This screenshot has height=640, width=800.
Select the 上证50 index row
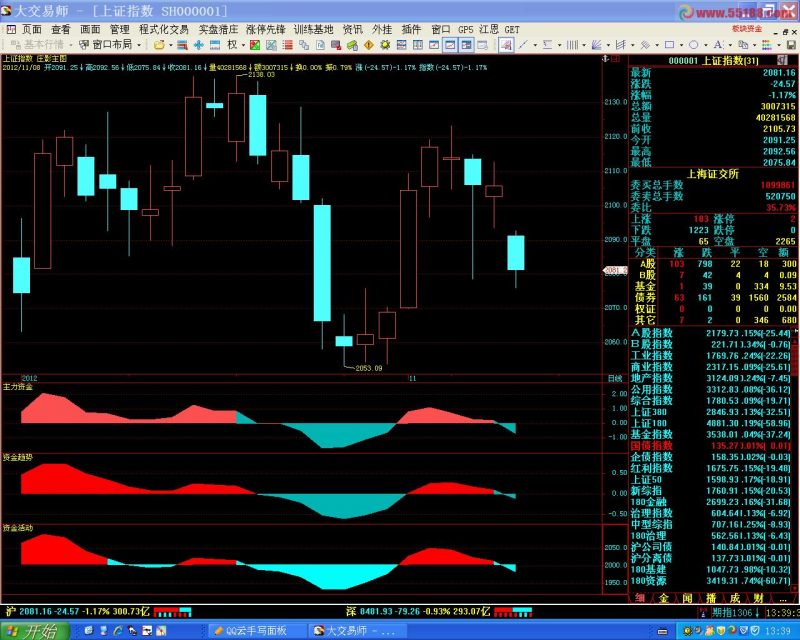[x=711, y=479]
